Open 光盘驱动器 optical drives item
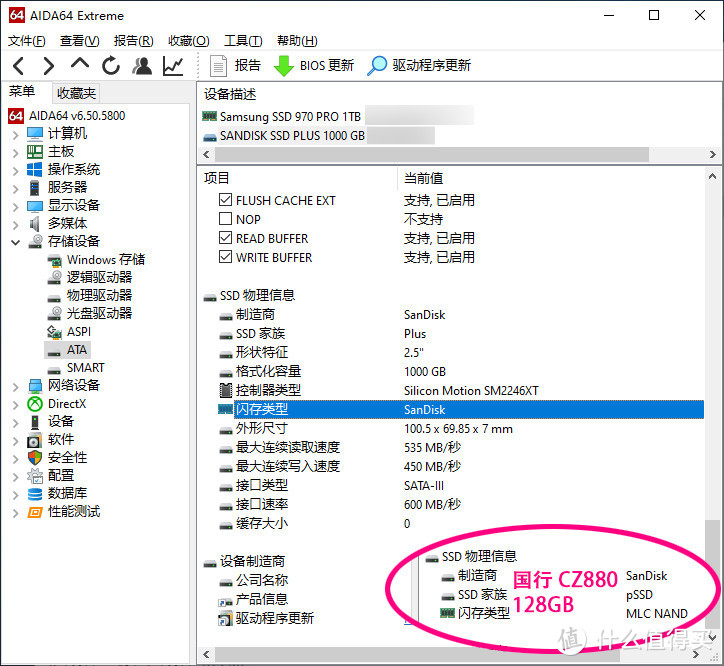The height and width of the screenshot is (666, 724). [90, 313]
